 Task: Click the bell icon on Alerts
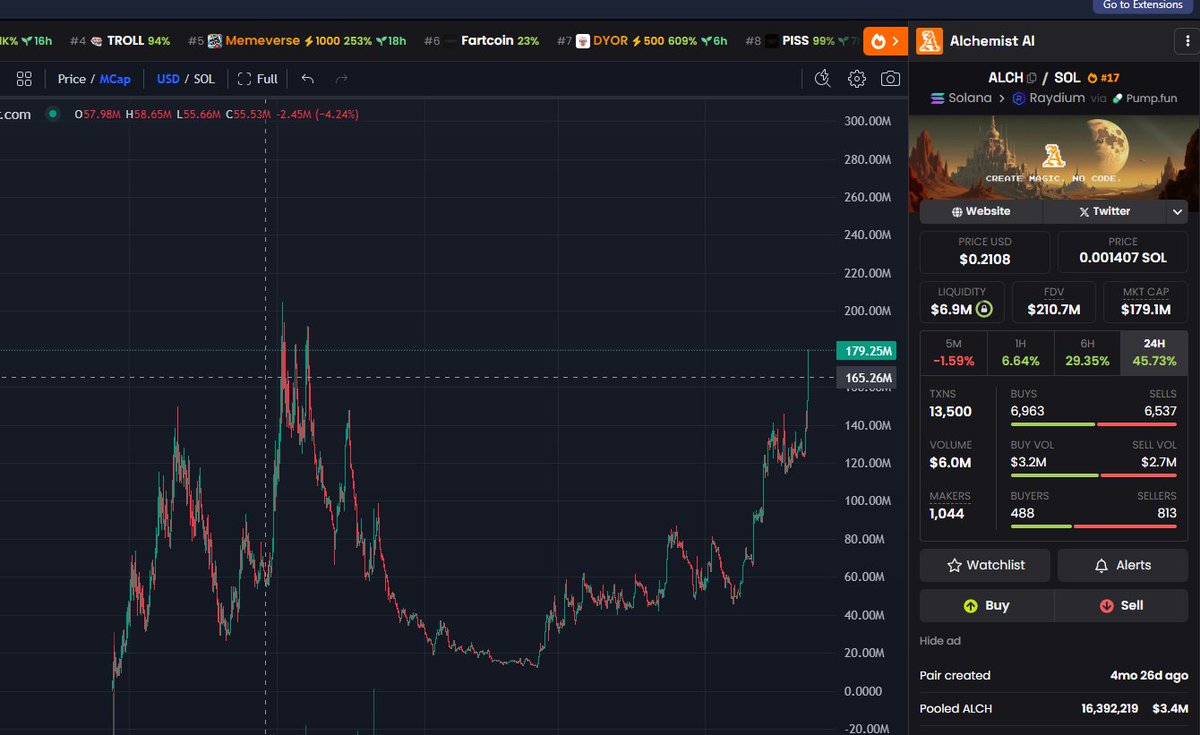pos(1101,565)
